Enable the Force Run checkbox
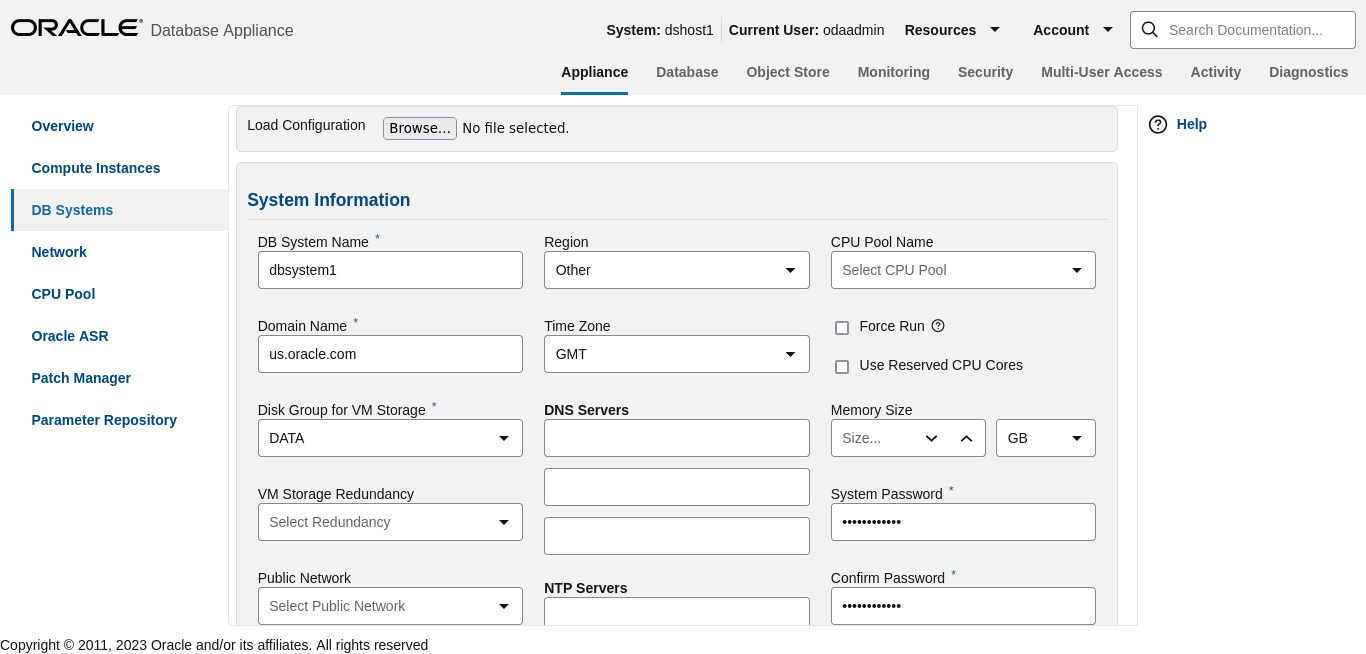Screen dimensions: 1366x654 (842, 328)
